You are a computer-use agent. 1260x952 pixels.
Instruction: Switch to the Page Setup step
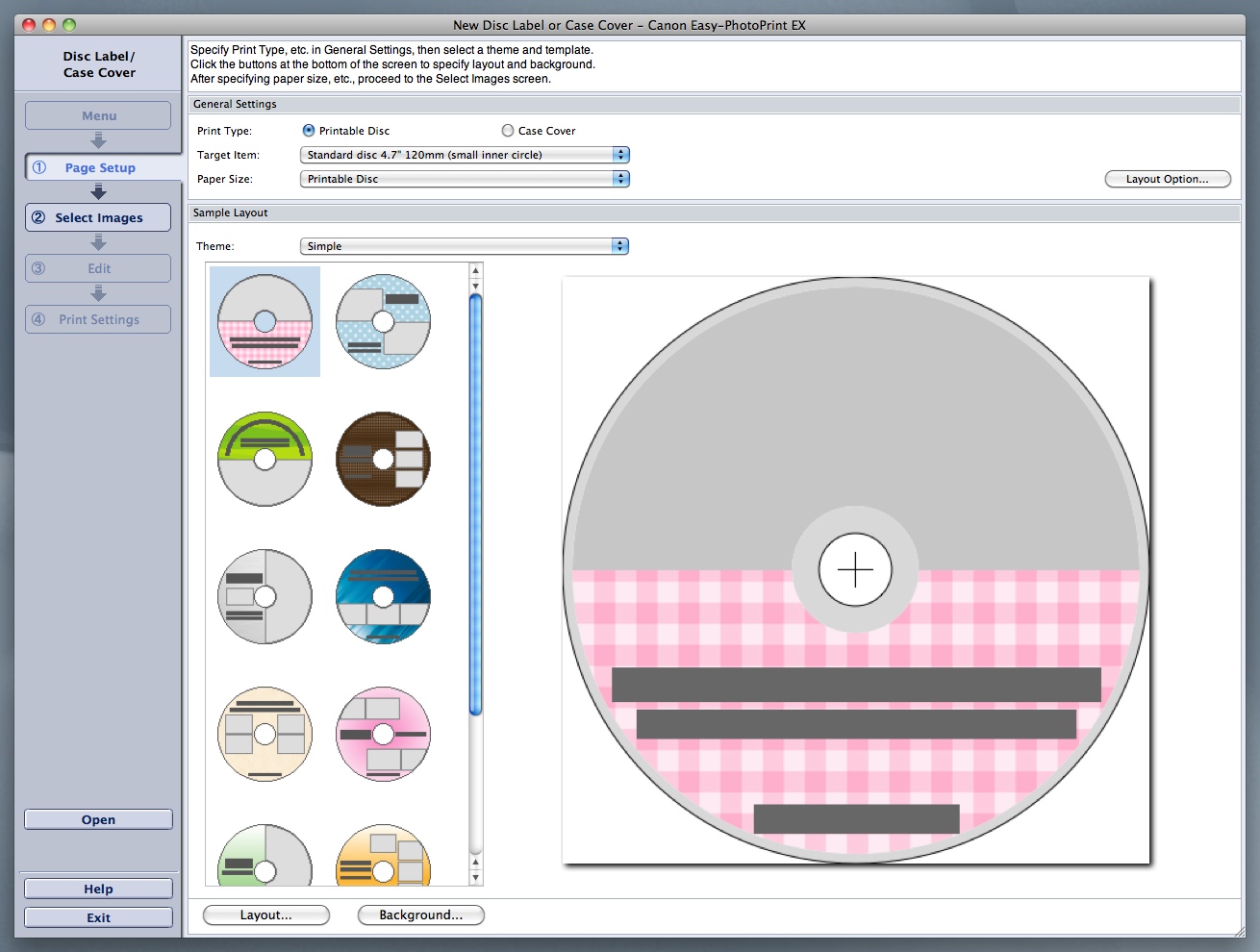tap(99, 167)
